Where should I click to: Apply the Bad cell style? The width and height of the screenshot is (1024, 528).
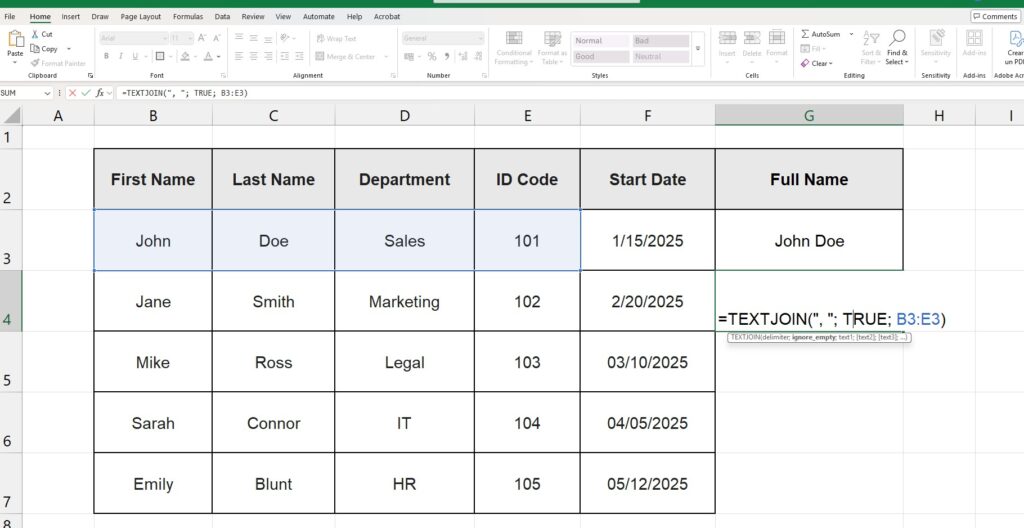660,41
